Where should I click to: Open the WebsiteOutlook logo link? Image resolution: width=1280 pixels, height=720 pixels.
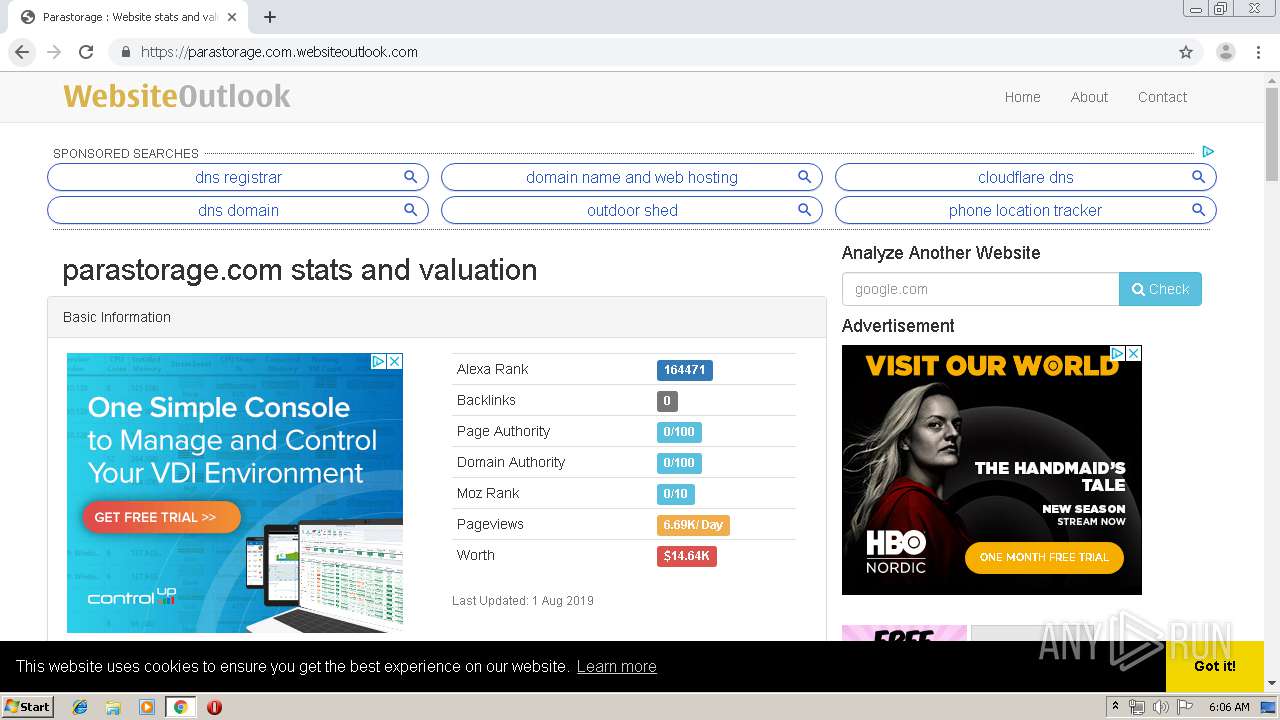click(177, 96)
